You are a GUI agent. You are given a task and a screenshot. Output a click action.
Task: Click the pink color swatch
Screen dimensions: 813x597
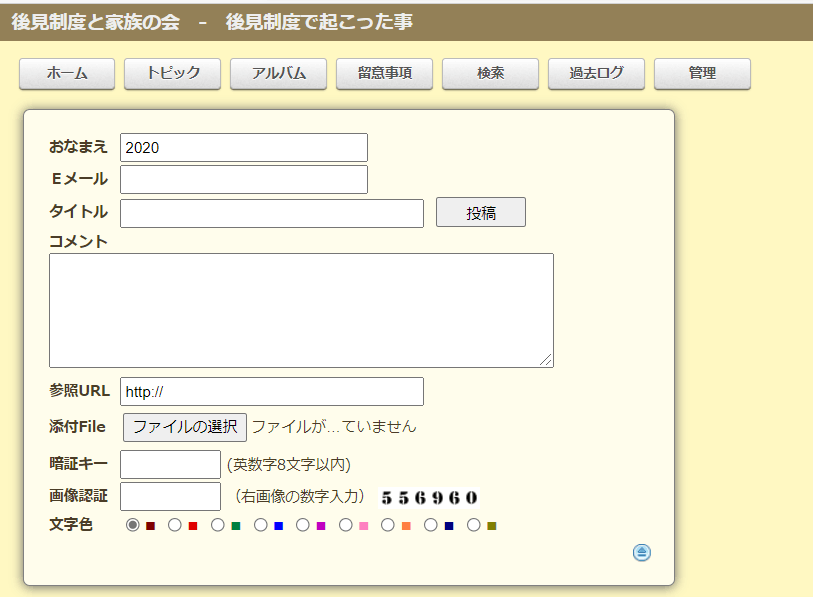pyautogui.click(x=363, y=526)
